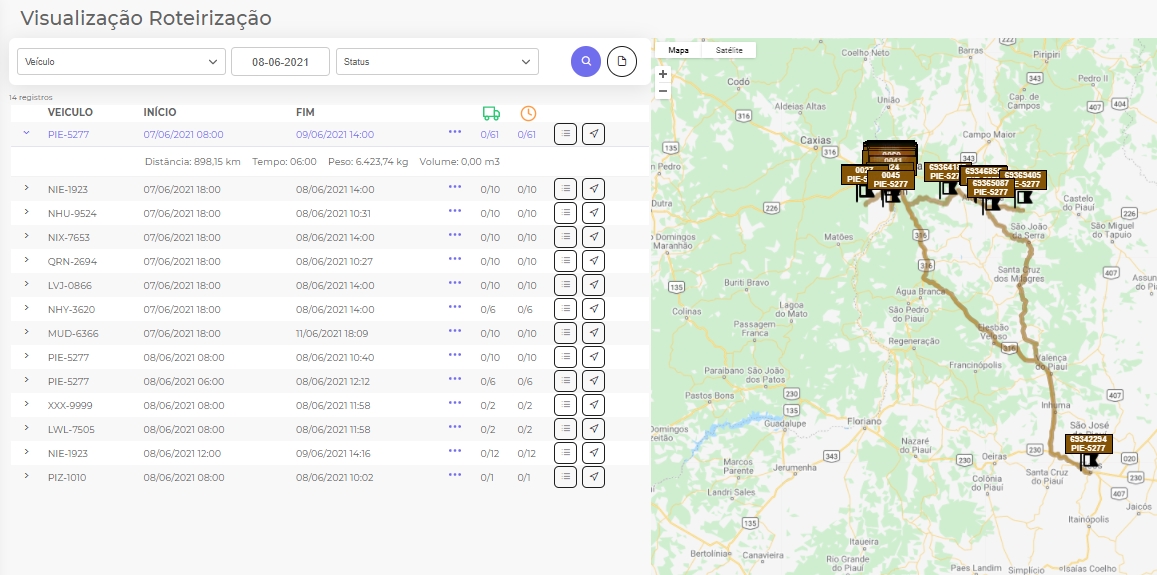Screen dimensions: 1157x575
Task: Switch the map to Satélite view
Action: click(729, 50)
